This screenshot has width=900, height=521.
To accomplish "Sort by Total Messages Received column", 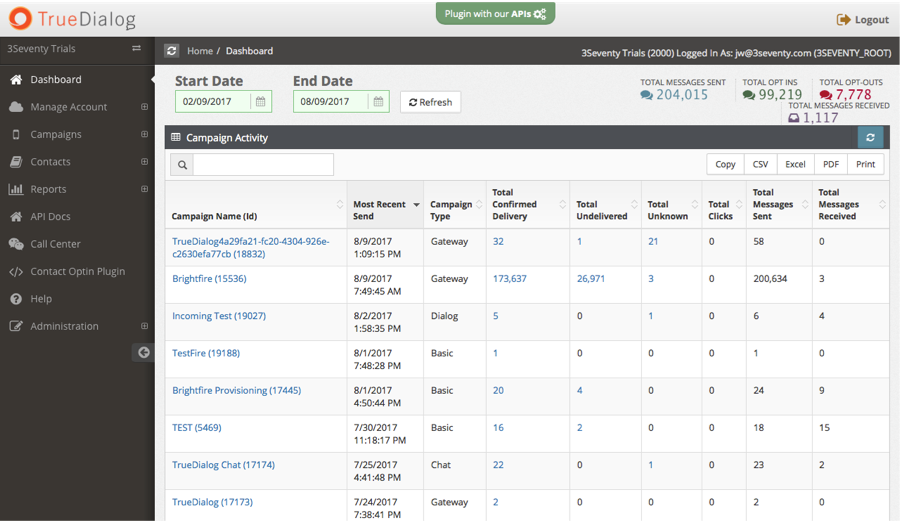I will pos(851,205).
